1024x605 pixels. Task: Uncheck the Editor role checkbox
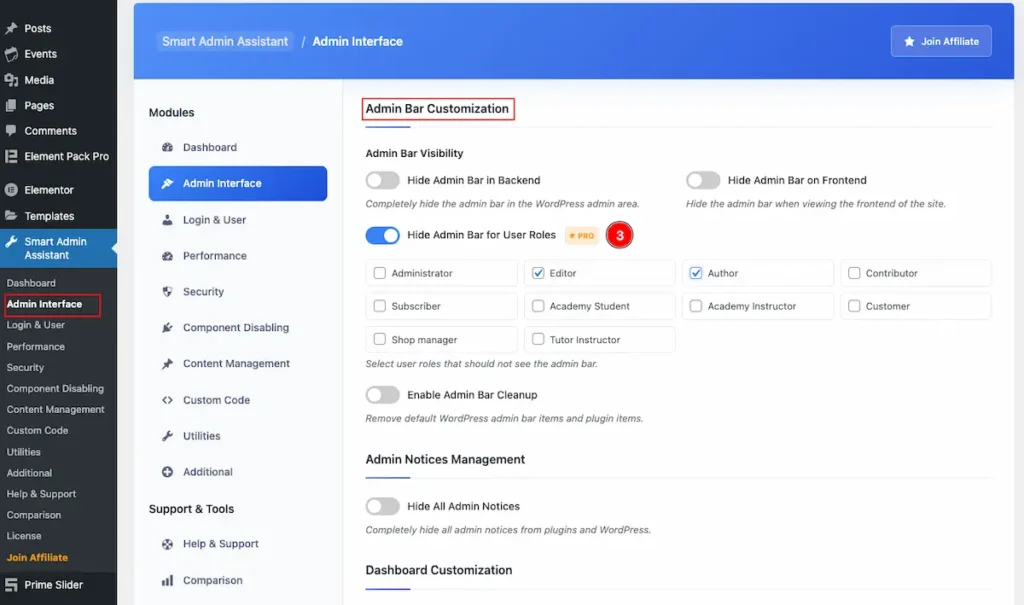point(538,273)
